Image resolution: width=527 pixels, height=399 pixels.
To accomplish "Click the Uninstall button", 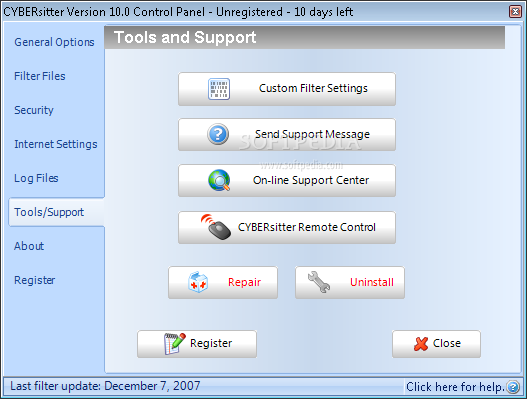I will point(350,282).
